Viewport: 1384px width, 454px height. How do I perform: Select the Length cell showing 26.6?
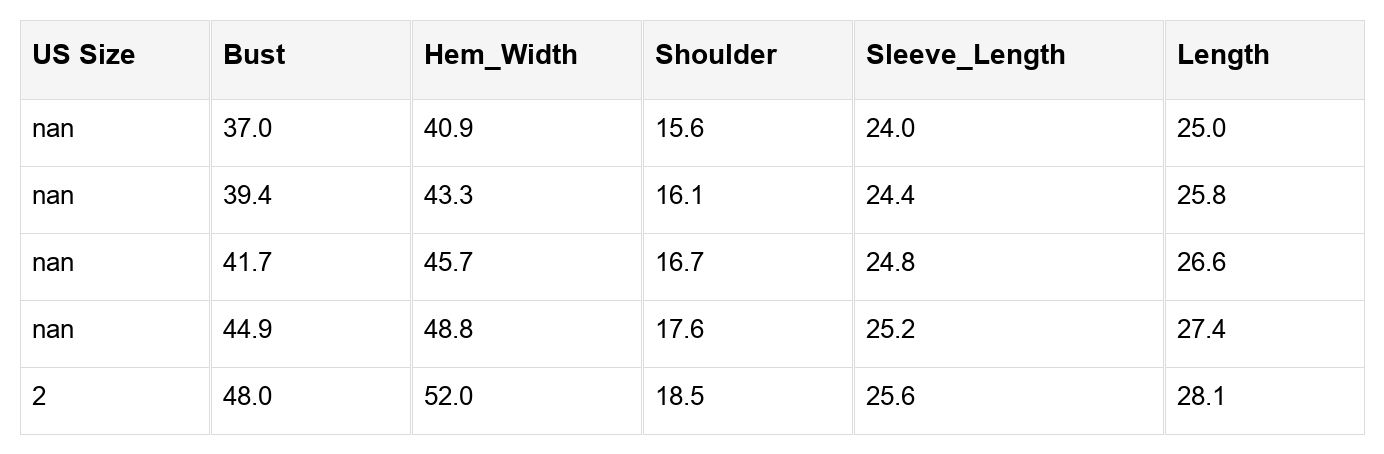pos(1201,263)
